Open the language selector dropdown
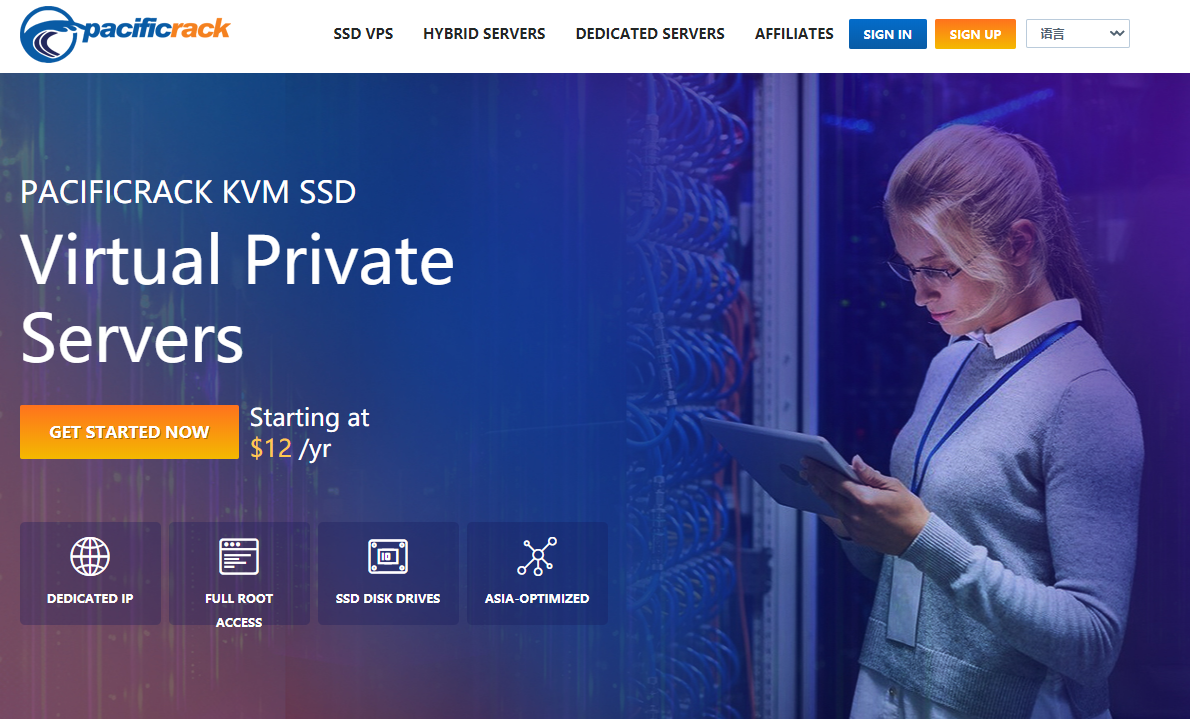The height and width of the screenshot is (726, 1190). (1078, 34)
